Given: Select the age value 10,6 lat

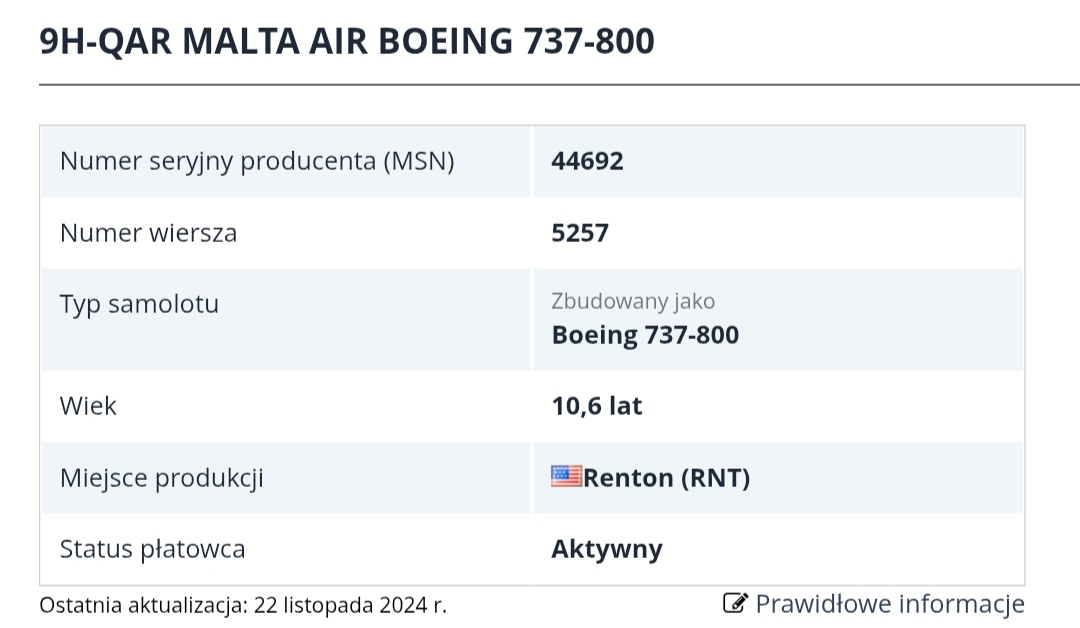Looking at the screenshot, I should coord(596,406).
